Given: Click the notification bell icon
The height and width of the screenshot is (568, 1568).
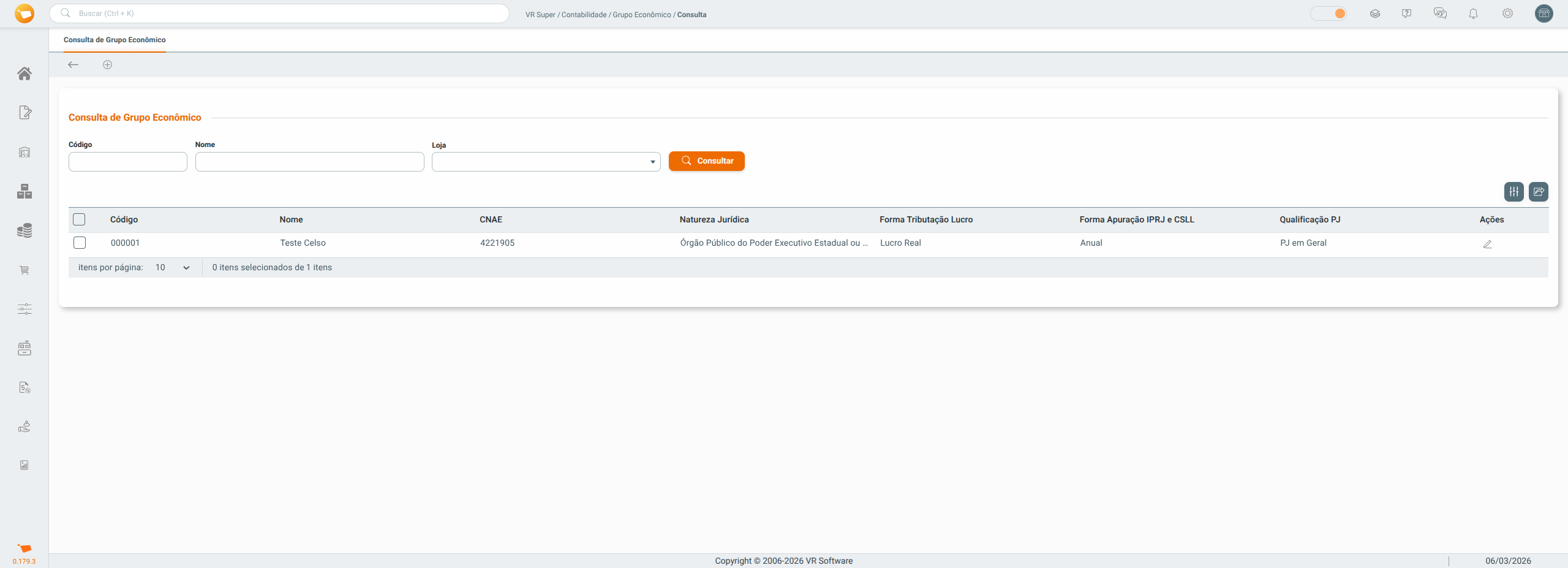Looking at the screenshot, I should [1473, 13].
